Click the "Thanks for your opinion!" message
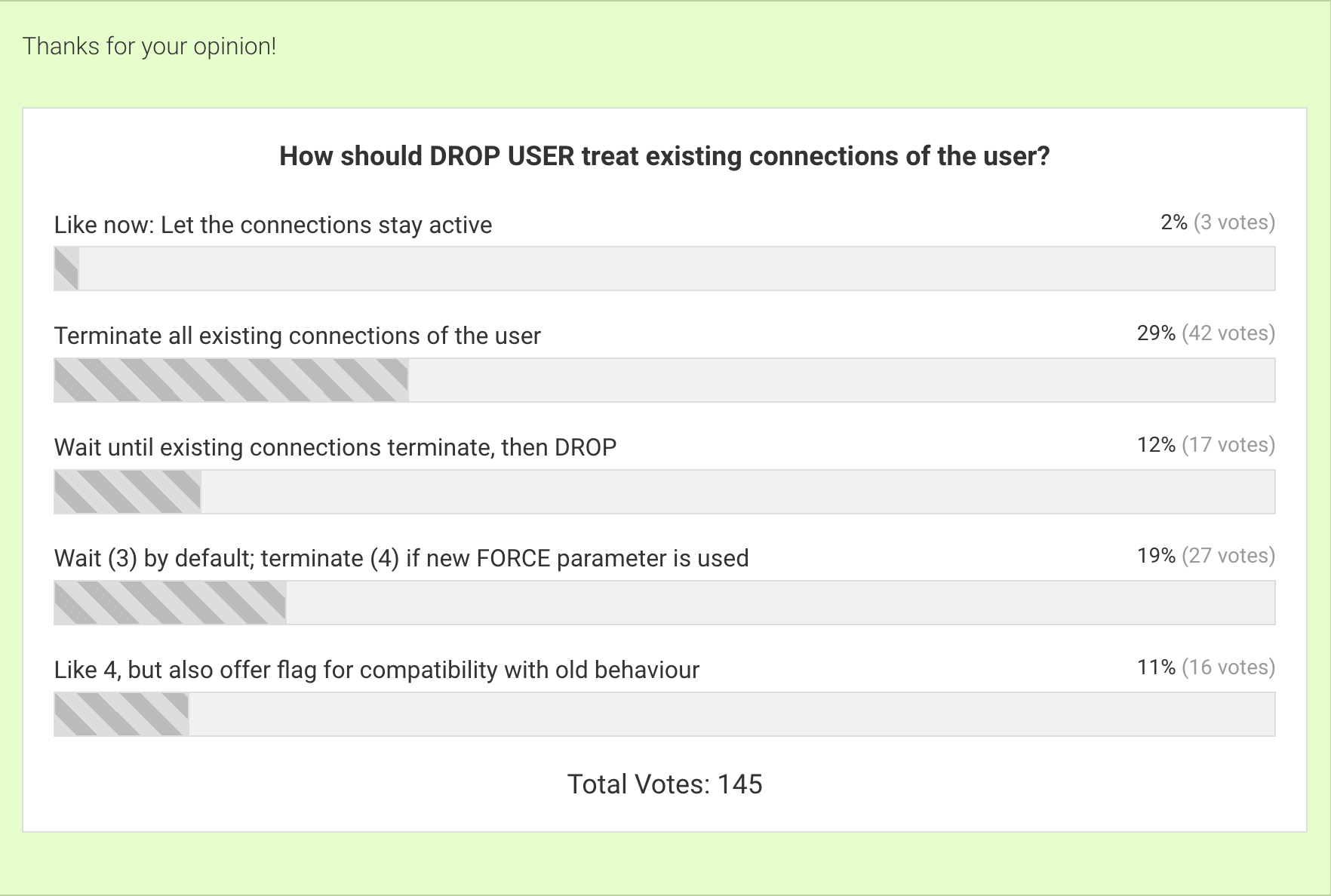 click(149, 47)
